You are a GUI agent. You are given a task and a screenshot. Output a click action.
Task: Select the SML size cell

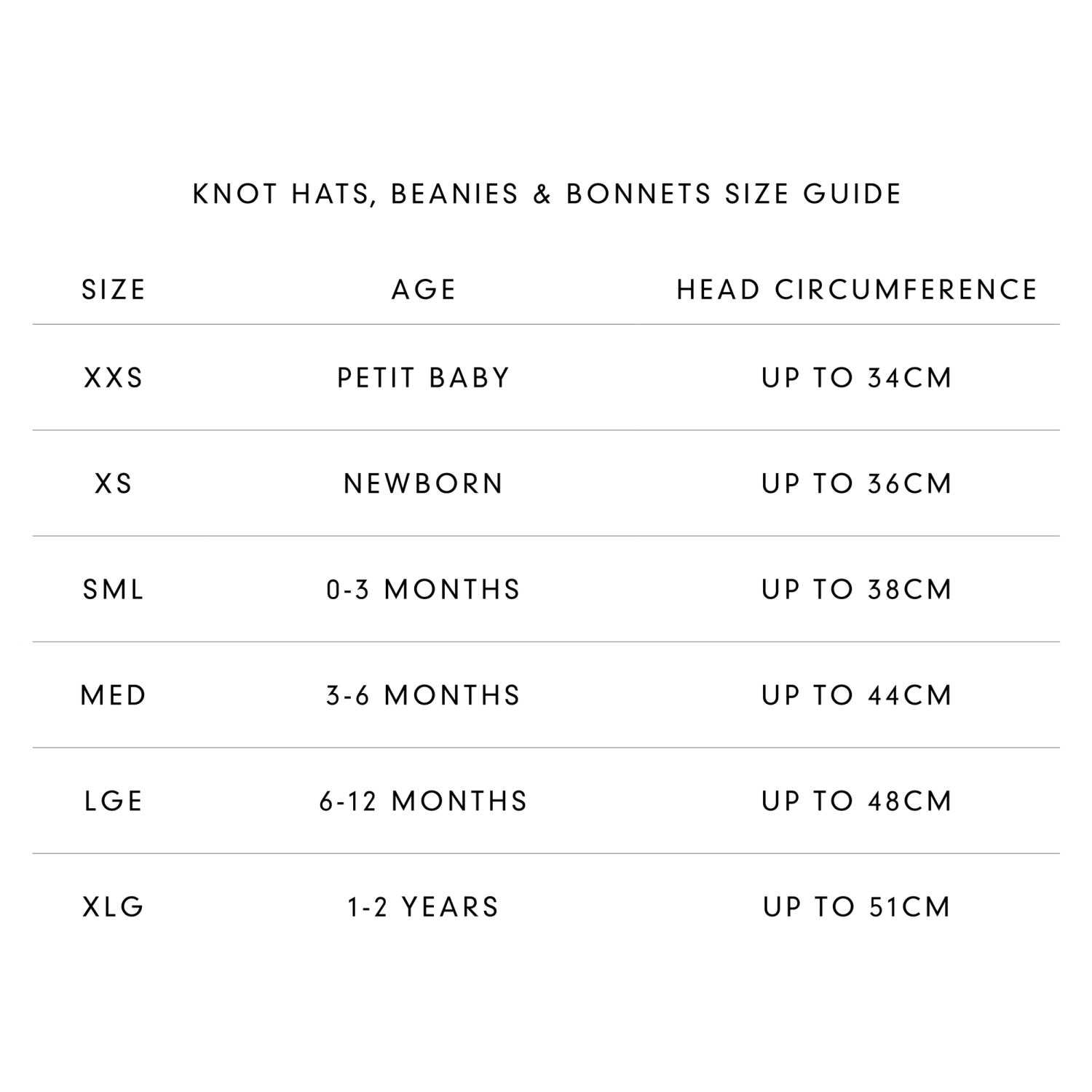(x=114, y=590)
